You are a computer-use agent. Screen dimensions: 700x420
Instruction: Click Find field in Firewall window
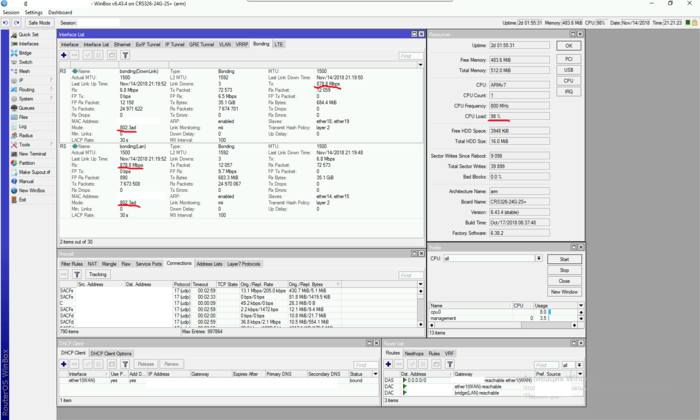pos(411,275)
